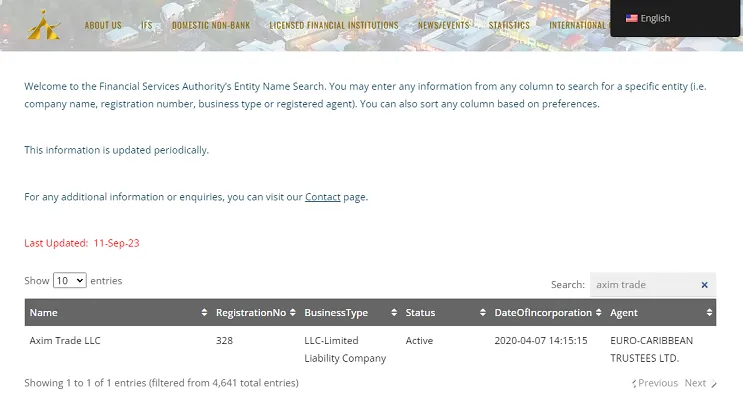Click the BusinessType header text
This screenshot has width=743, height=415.
[x=336, y=313]
